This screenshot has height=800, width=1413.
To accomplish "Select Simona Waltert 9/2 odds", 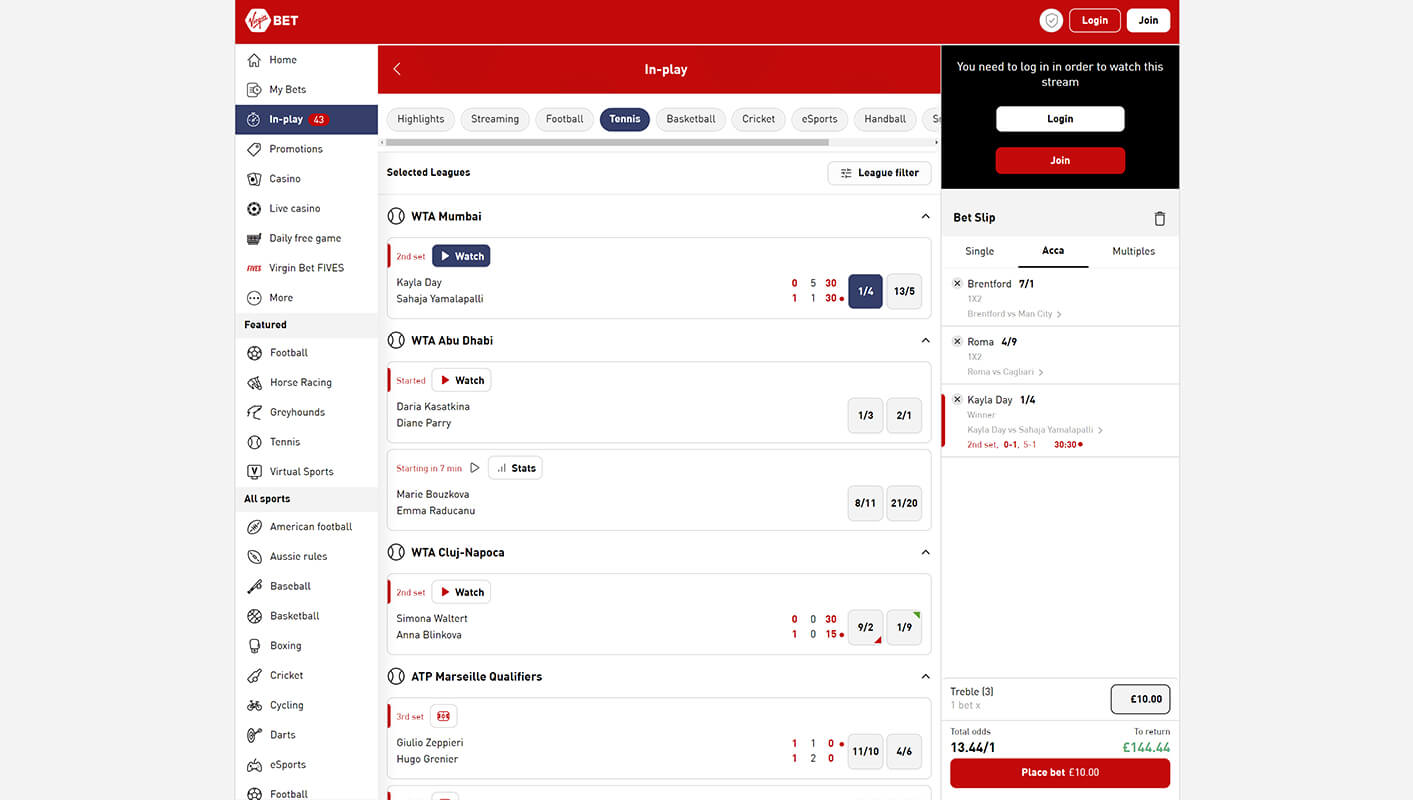I will (x=866, y=627).
